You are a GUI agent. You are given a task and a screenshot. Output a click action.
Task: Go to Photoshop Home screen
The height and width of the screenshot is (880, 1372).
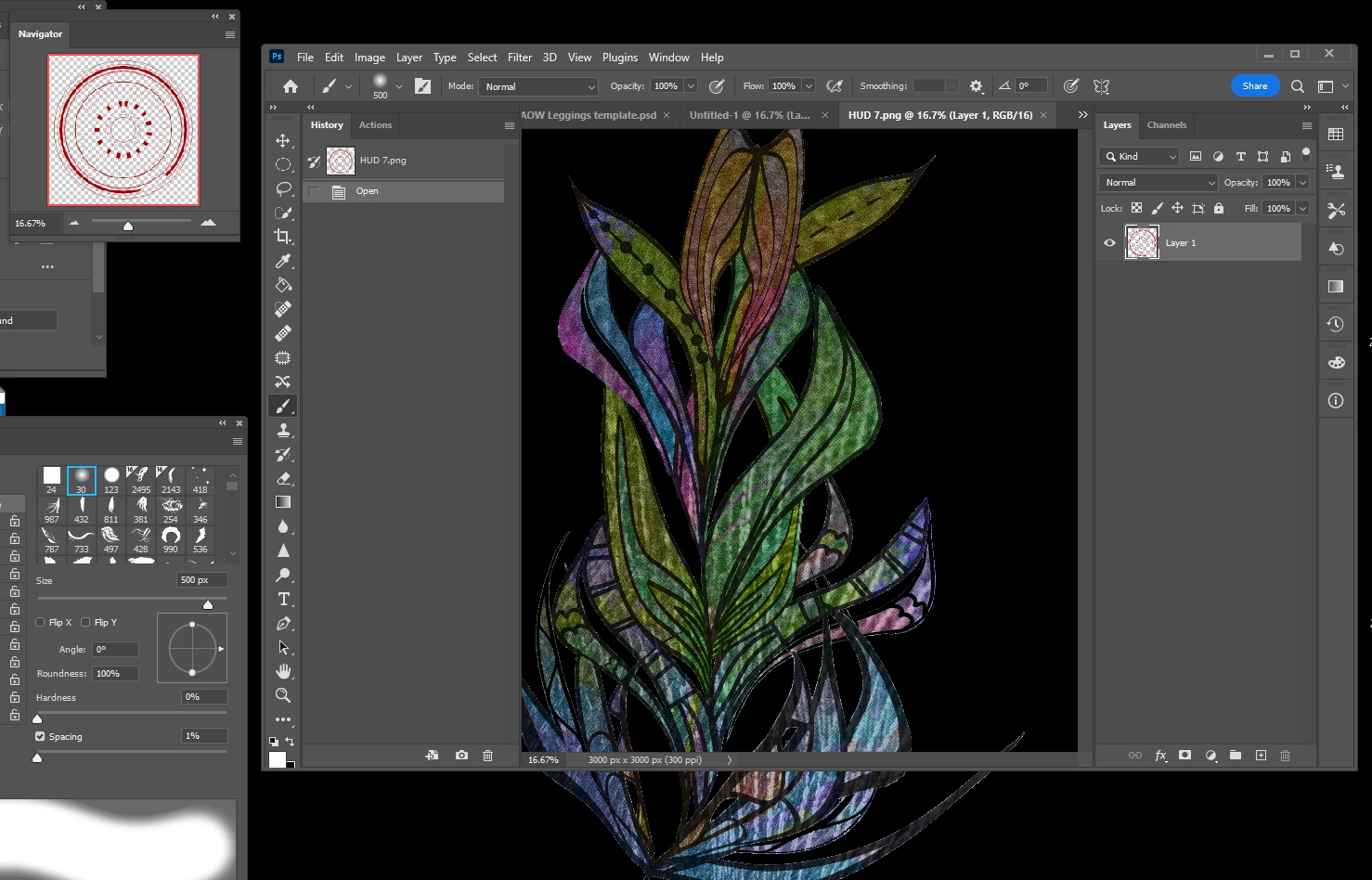[x=291, y=86]
